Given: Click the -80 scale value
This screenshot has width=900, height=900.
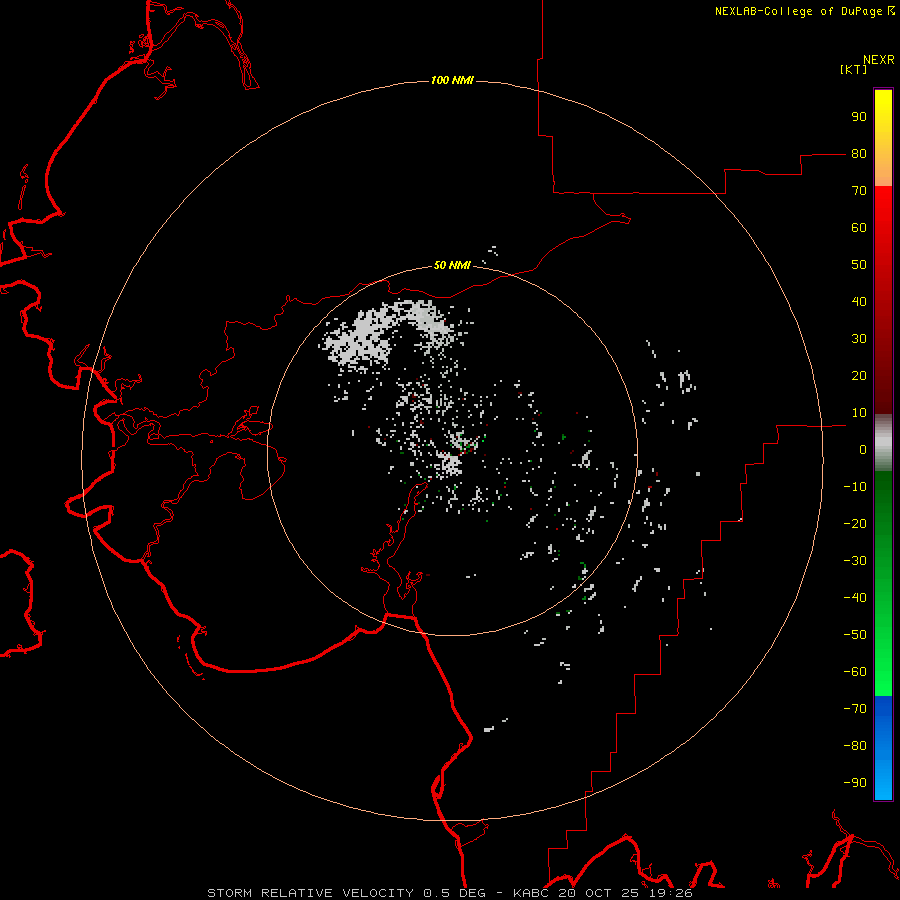Looking at the screenshot, I should click(855, 746).
